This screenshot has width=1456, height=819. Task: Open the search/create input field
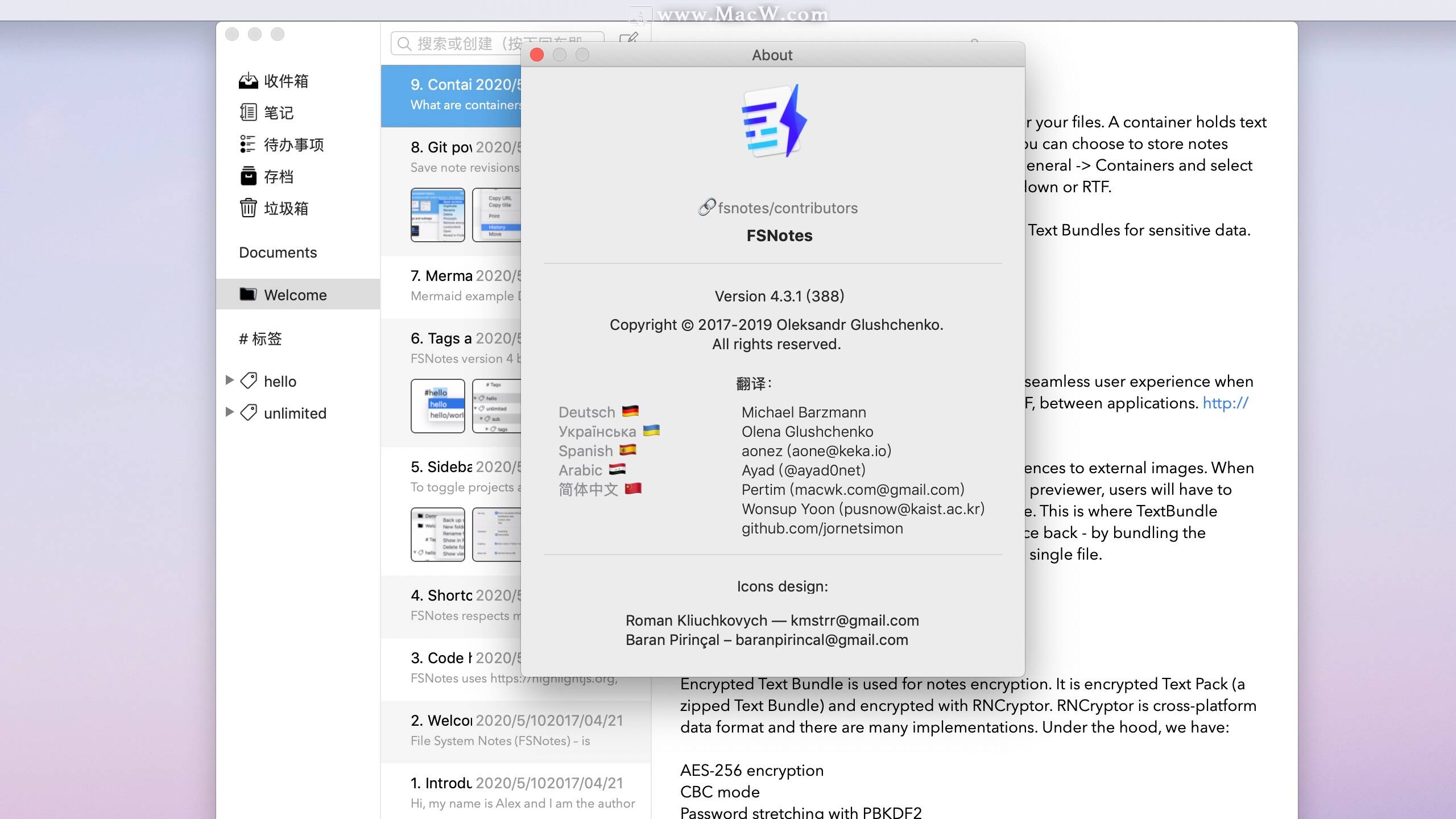click(x=496, y=40)
